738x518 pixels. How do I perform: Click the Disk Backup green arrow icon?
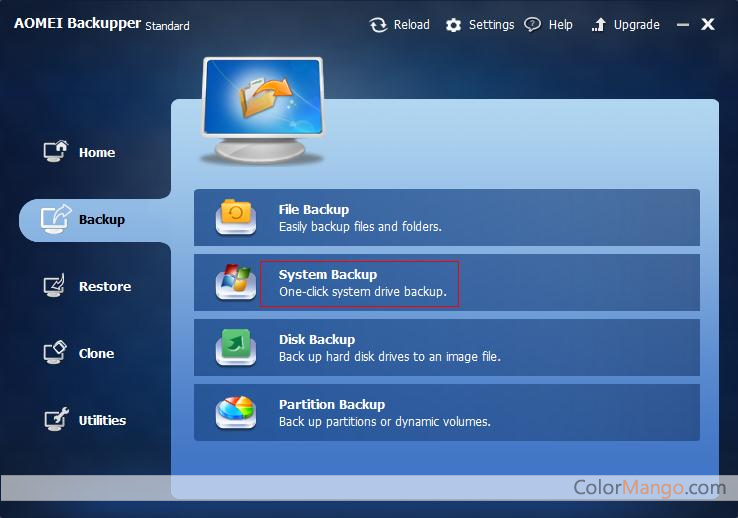(x=236, y=347)
